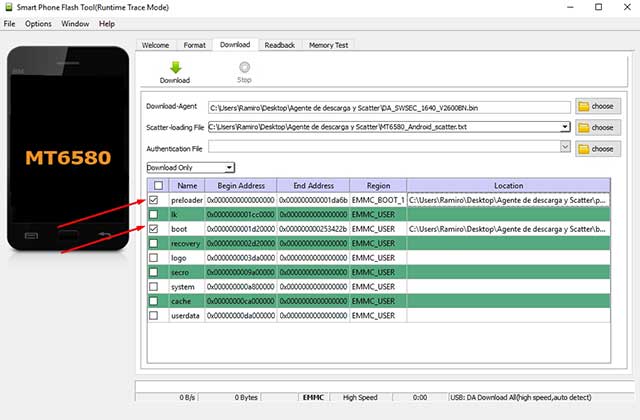The width and height of the screenshot is (640, 420).
Task: Uncheck the boot partition checkbox
Action: (153, 229)
